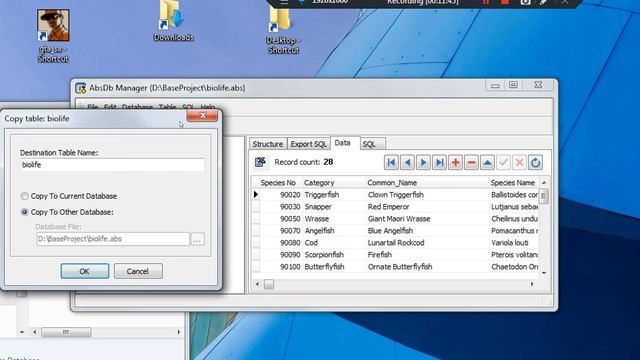Go to previous record in data navigator
Screen dimensions: 640x360
coord(407,162)
